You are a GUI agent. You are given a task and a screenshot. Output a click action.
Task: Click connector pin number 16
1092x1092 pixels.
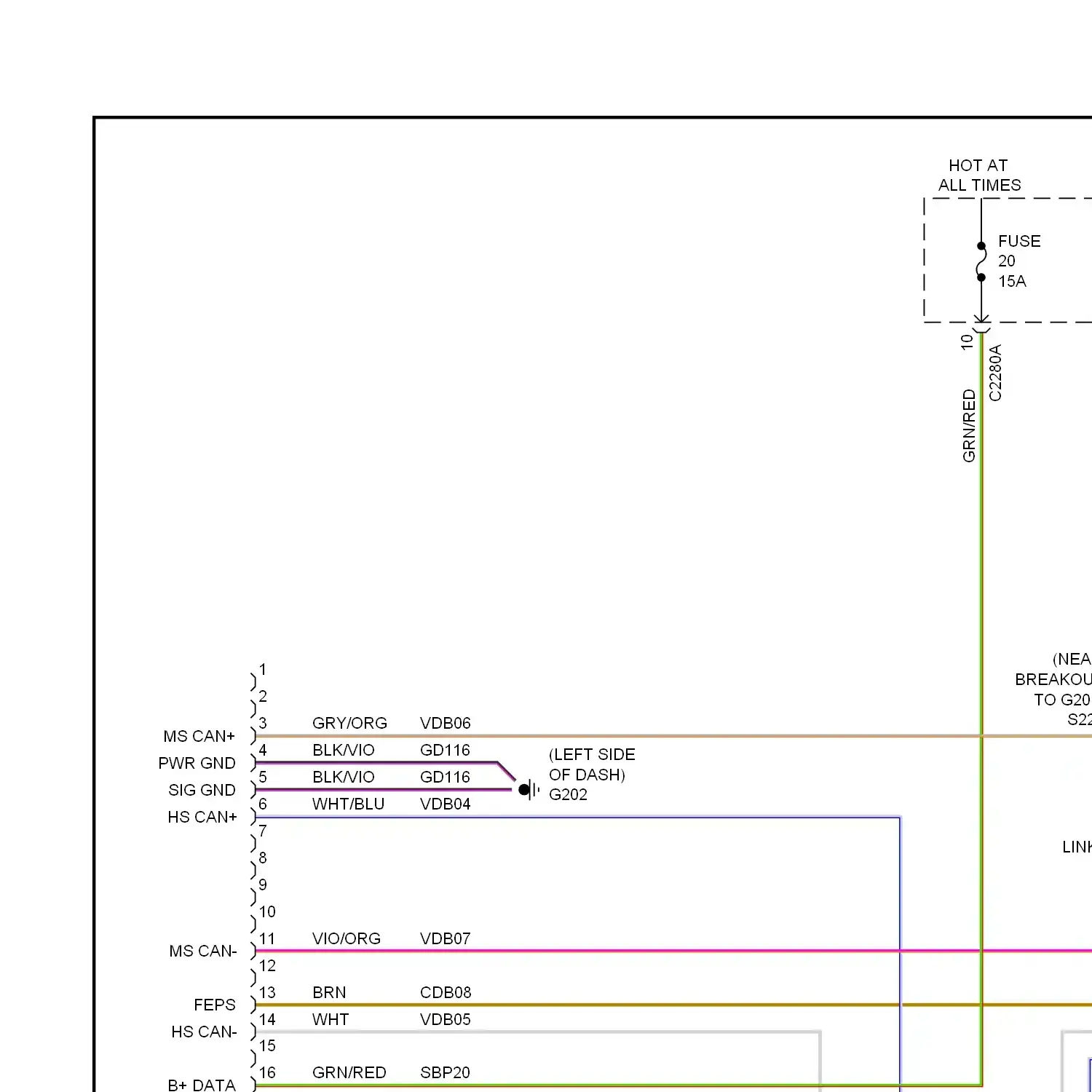[x=267, y=1072]
